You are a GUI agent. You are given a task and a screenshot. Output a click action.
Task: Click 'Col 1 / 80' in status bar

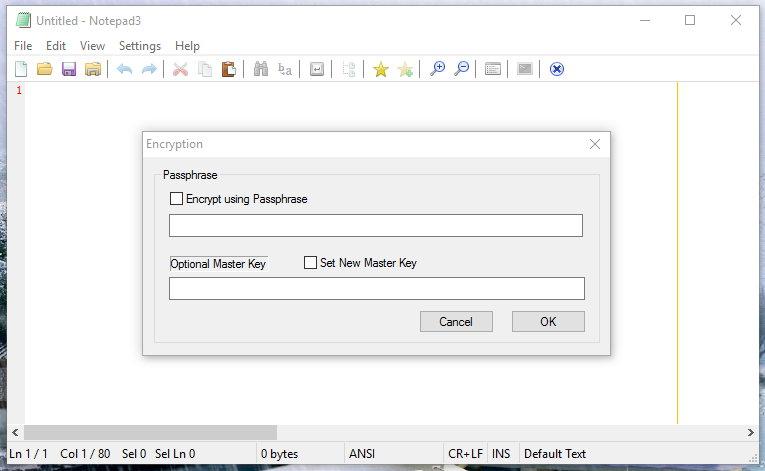coord(85,454)
